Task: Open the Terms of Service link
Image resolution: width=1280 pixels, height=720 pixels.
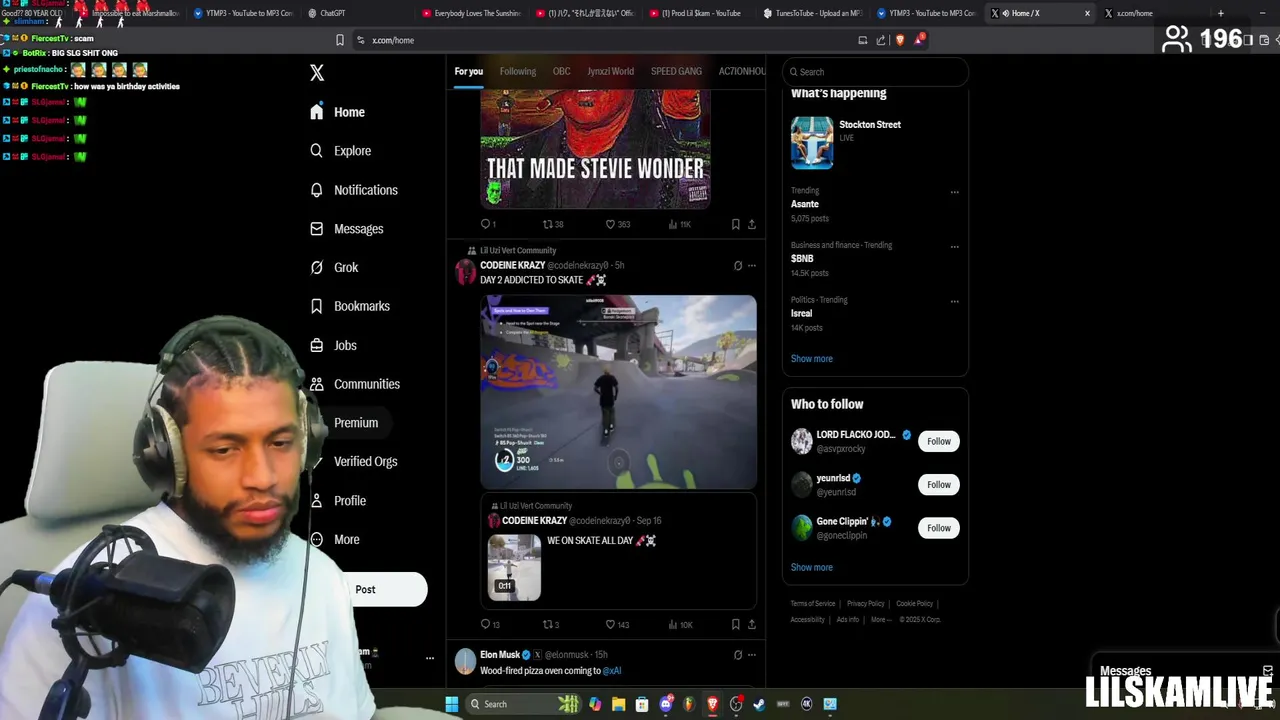Action: pyautogui.click(x=813, y=604)
